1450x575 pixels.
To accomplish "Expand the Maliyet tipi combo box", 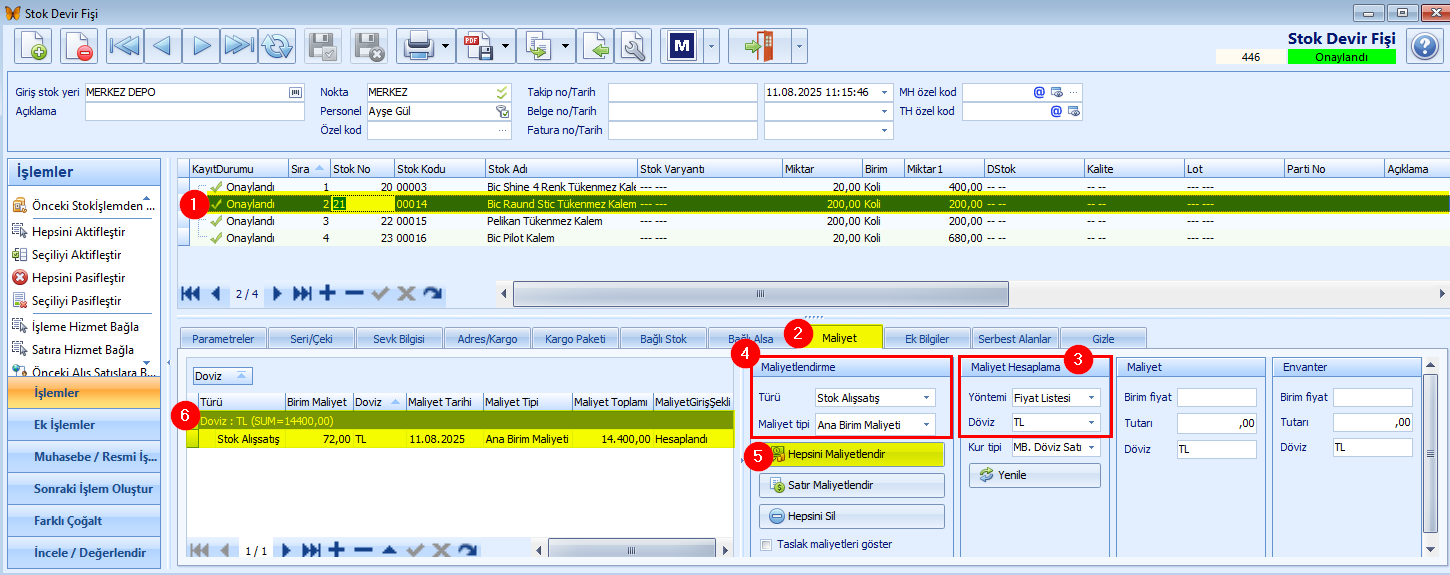I will [927, 425].
